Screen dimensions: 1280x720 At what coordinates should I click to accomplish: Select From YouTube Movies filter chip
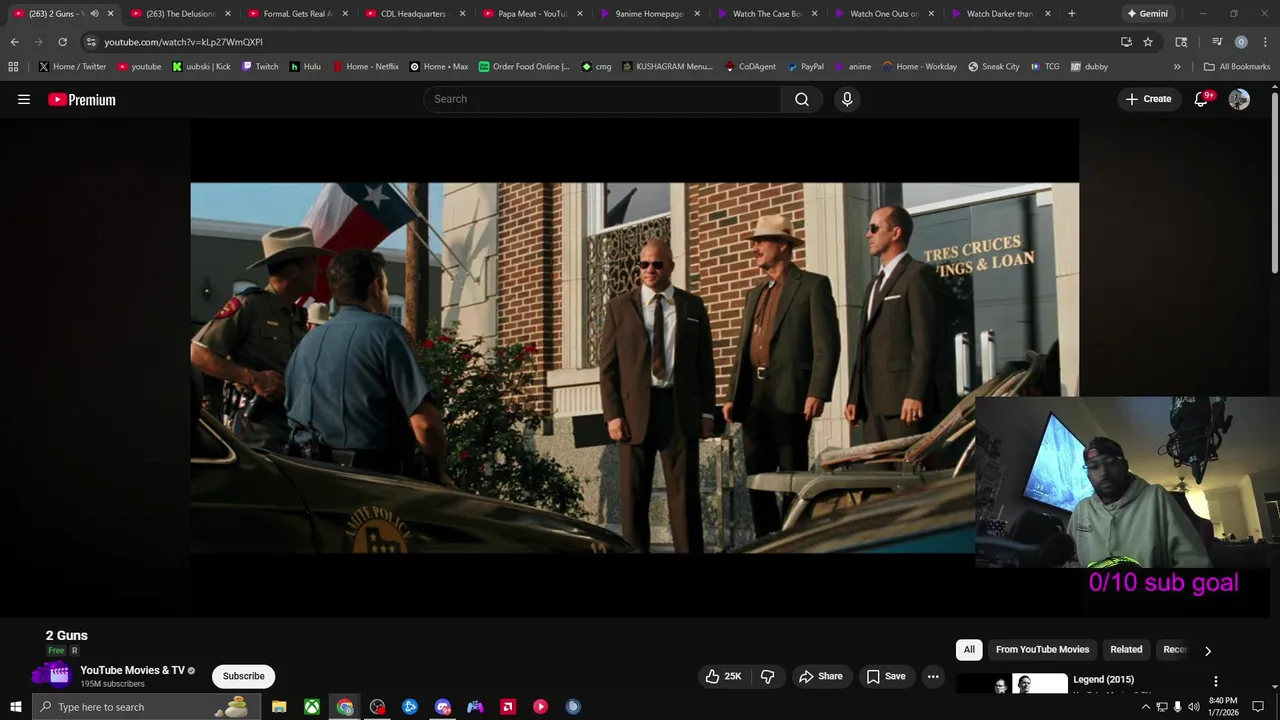[1042, 650]
